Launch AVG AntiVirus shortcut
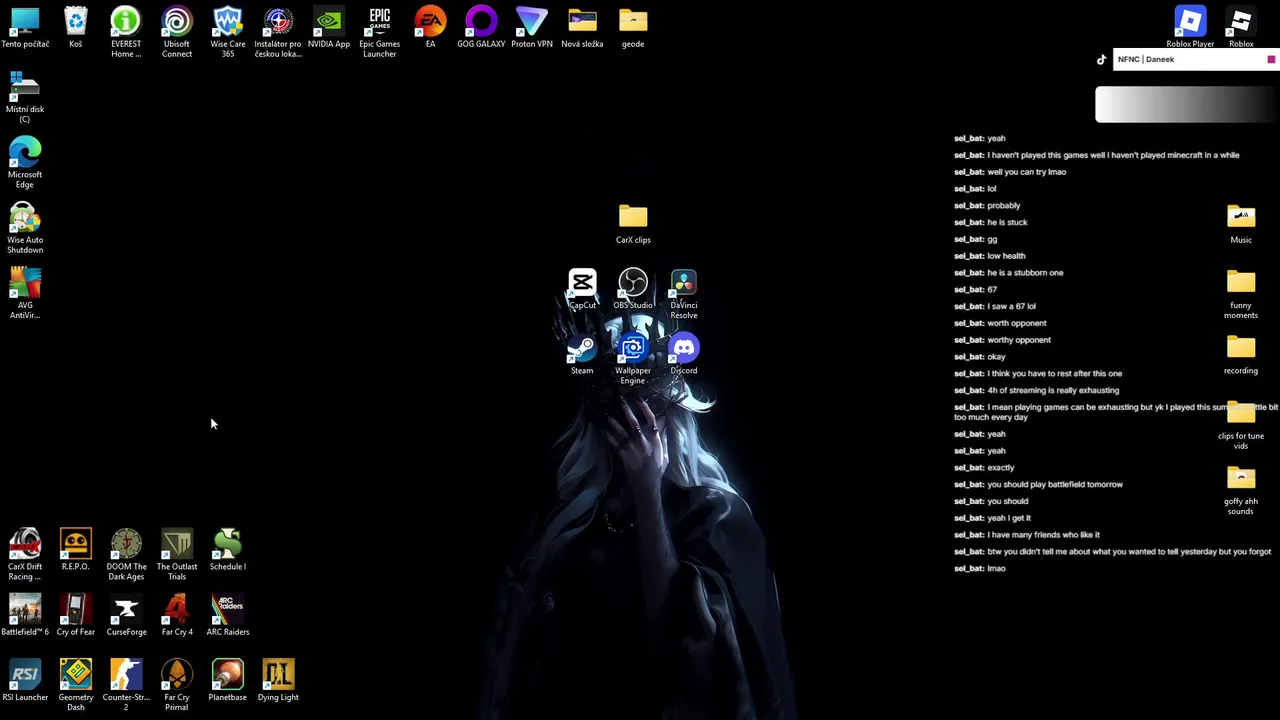 pos(25,294)
